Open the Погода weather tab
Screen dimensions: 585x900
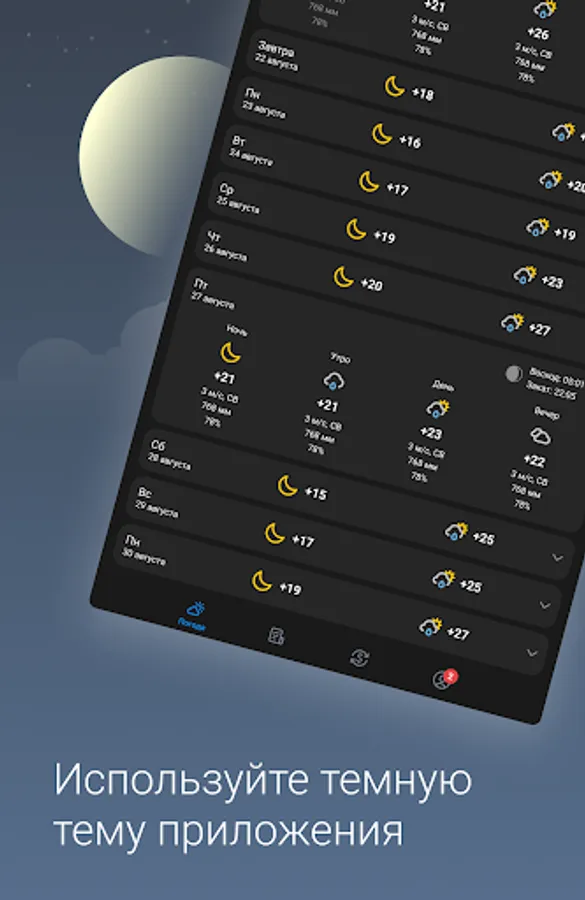[x=193, y=616]
